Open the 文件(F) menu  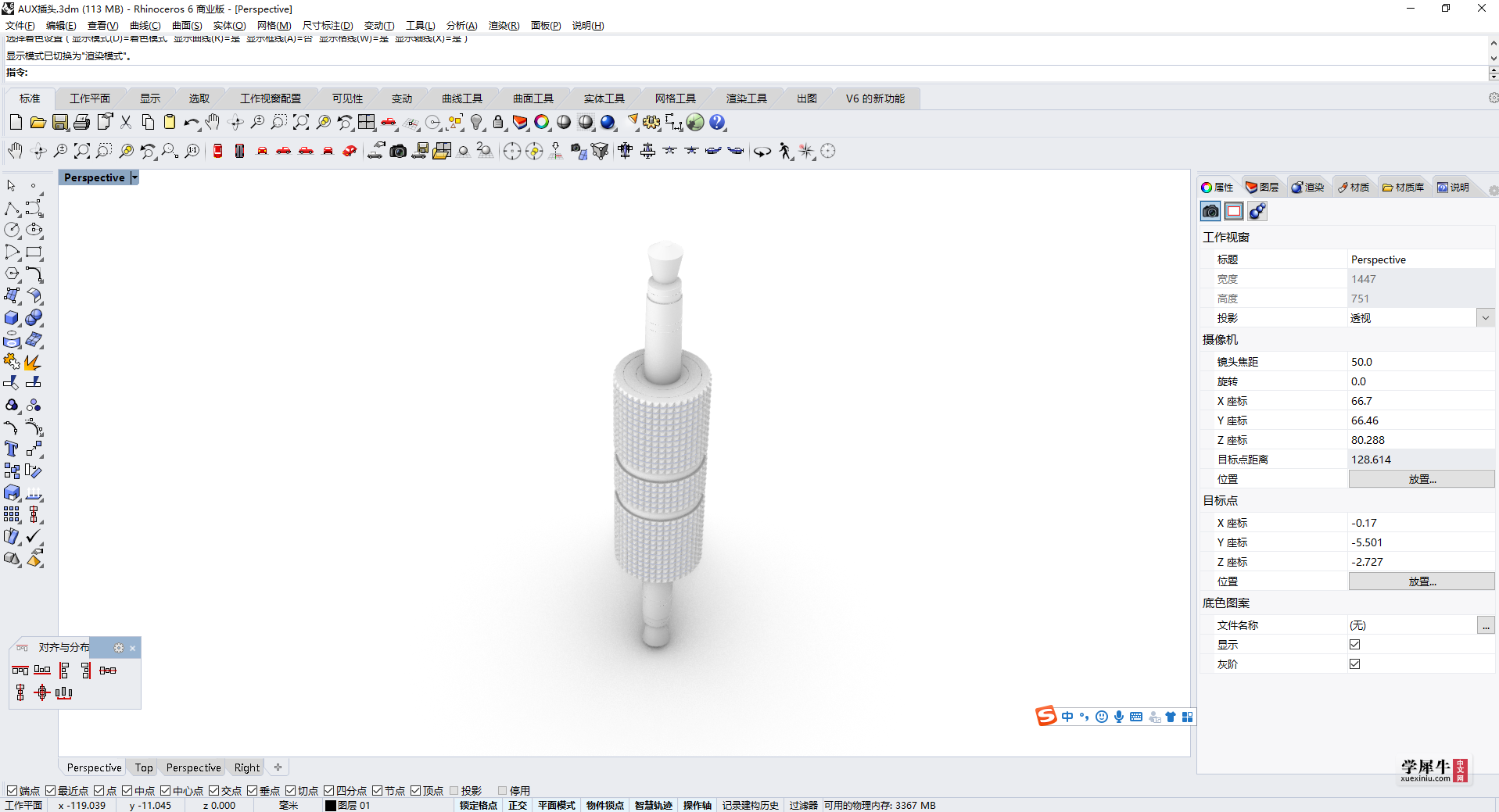pos(20,26)
